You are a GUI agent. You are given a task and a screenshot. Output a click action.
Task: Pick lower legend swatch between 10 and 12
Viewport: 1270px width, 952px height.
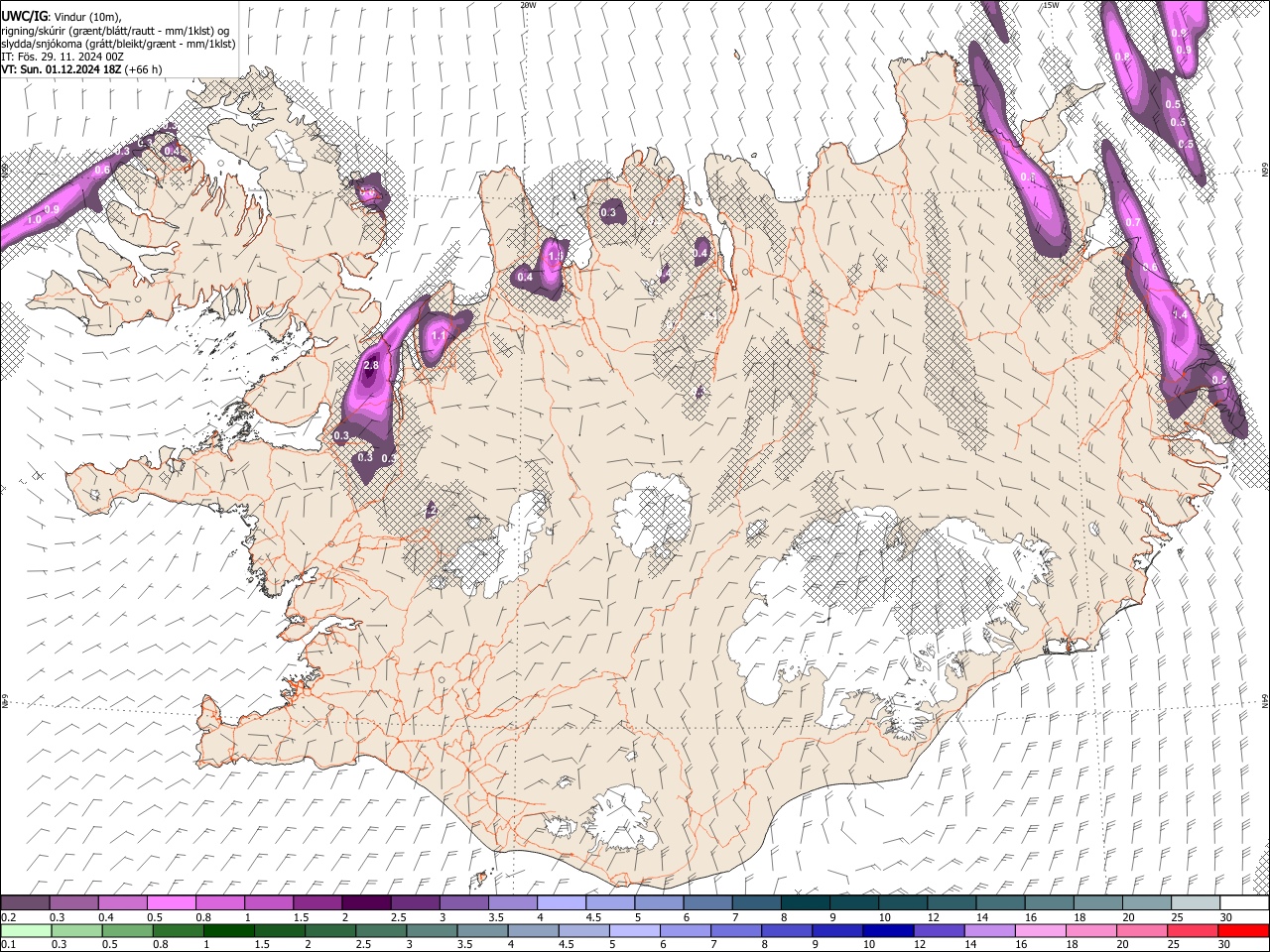coord(888,931)
